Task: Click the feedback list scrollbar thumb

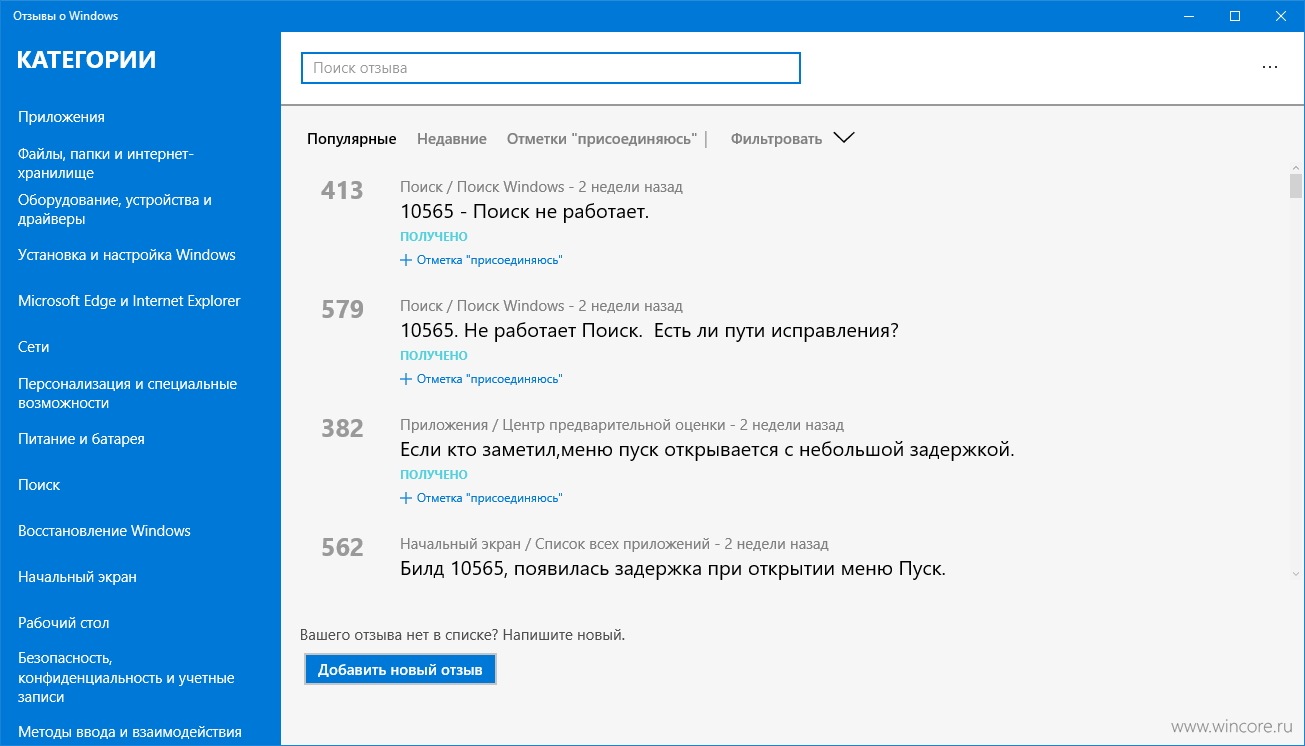Action: pyautogui.click(x=1296, y=187)
